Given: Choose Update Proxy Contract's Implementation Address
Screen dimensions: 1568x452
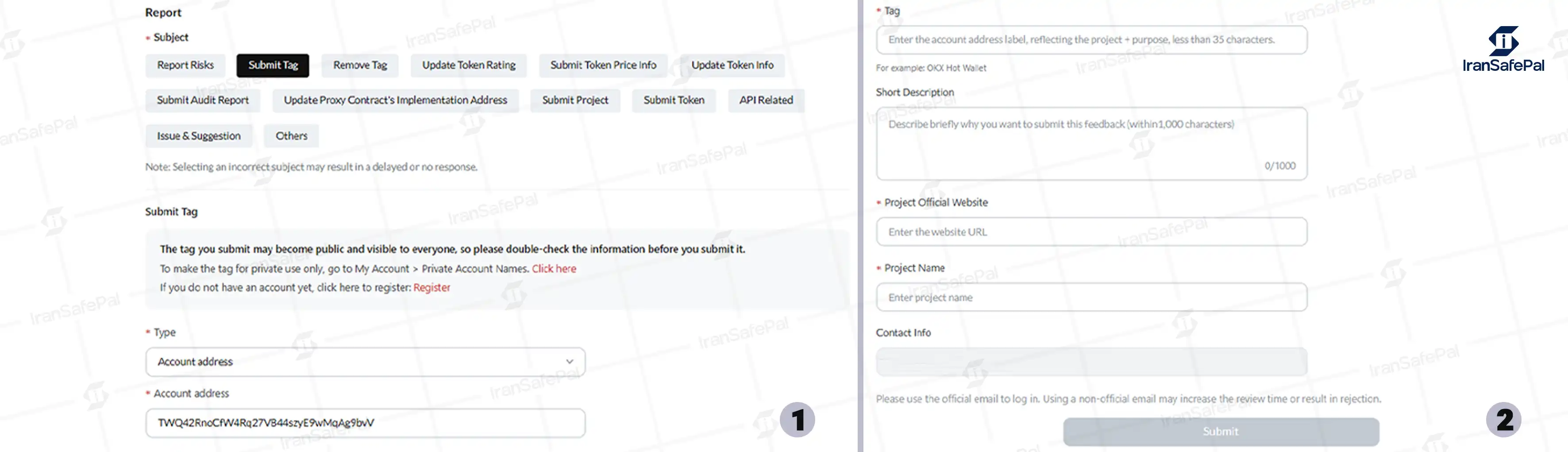Looking at the screenshot, I should 395,100.
